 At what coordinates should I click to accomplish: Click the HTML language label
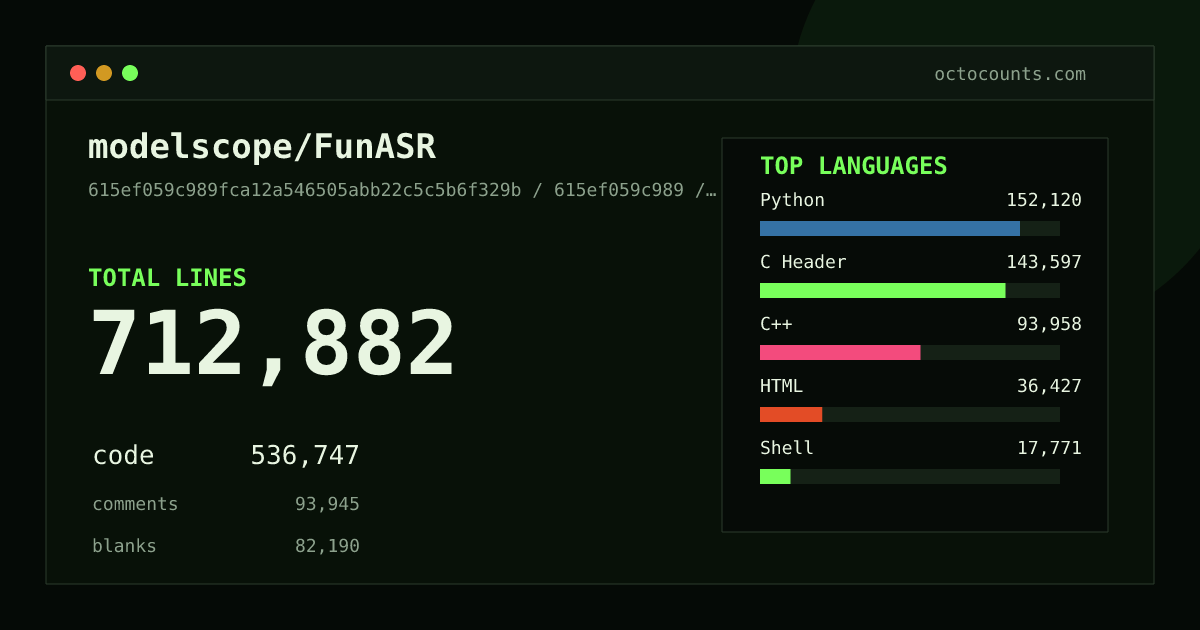(781, 386)
